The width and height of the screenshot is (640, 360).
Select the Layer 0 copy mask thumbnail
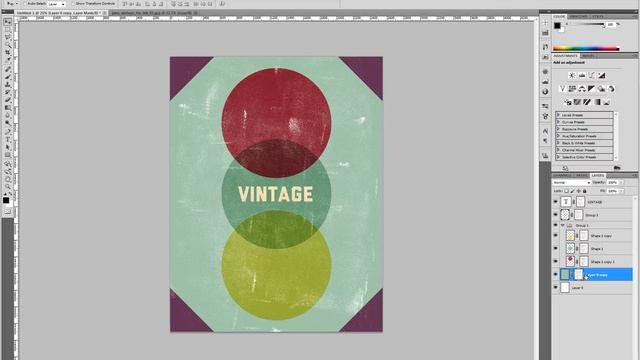(x=578, y=275)
